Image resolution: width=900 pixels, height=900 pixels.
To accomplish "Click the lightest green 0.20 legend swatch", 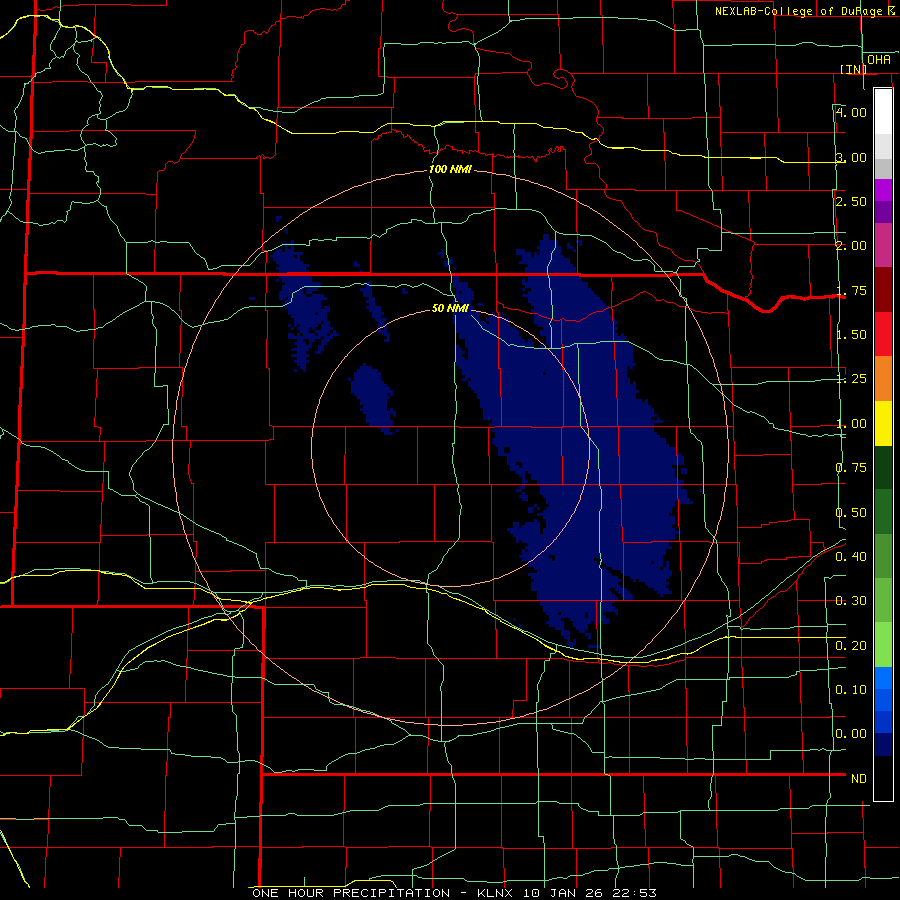I will pos(883,645).
